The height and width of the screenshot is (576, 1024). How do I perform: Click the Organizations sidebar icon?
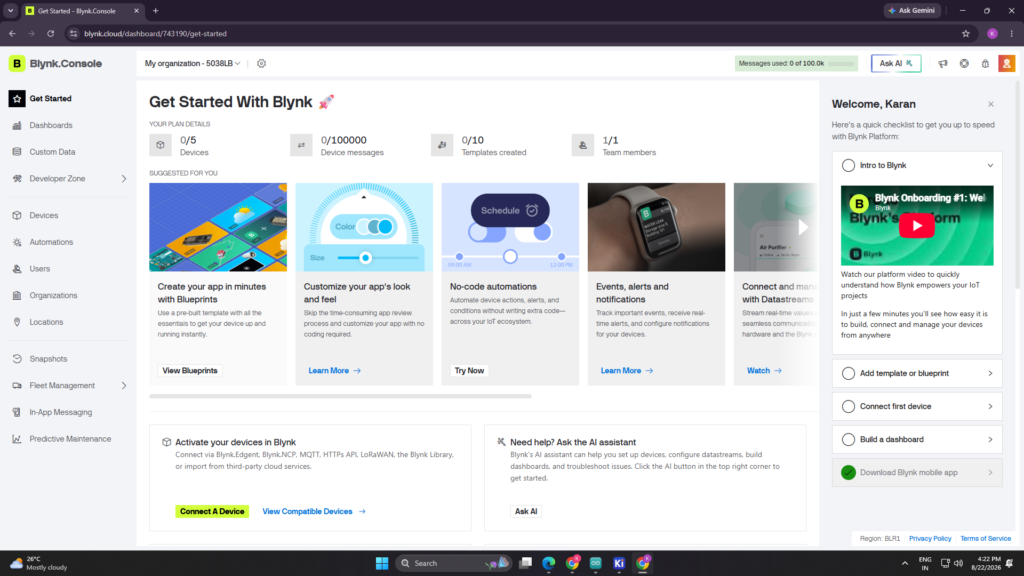[17, 295]
